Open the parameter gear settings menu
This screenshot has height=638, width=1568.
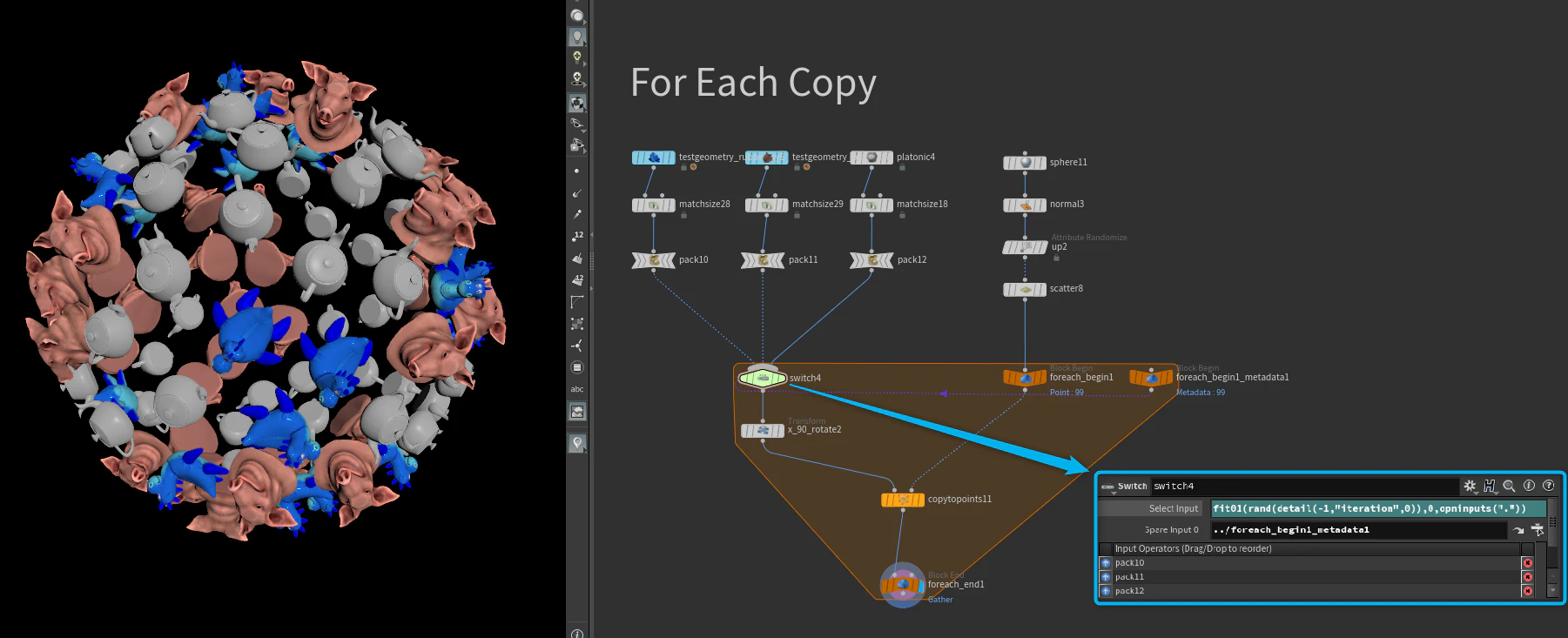click(x=1470, y=487)
